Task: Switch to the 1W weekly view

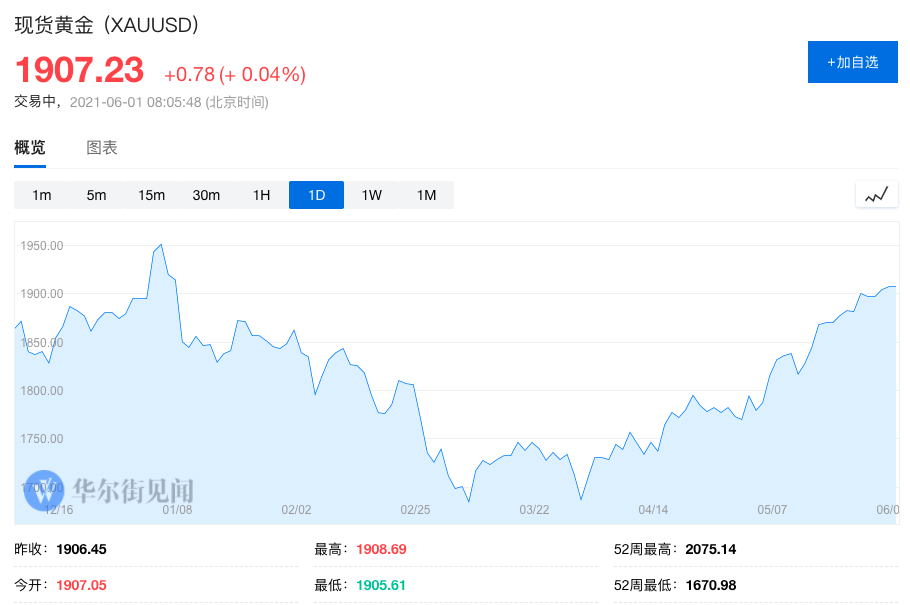Action: pyautogui.click(x=371, y=195)
